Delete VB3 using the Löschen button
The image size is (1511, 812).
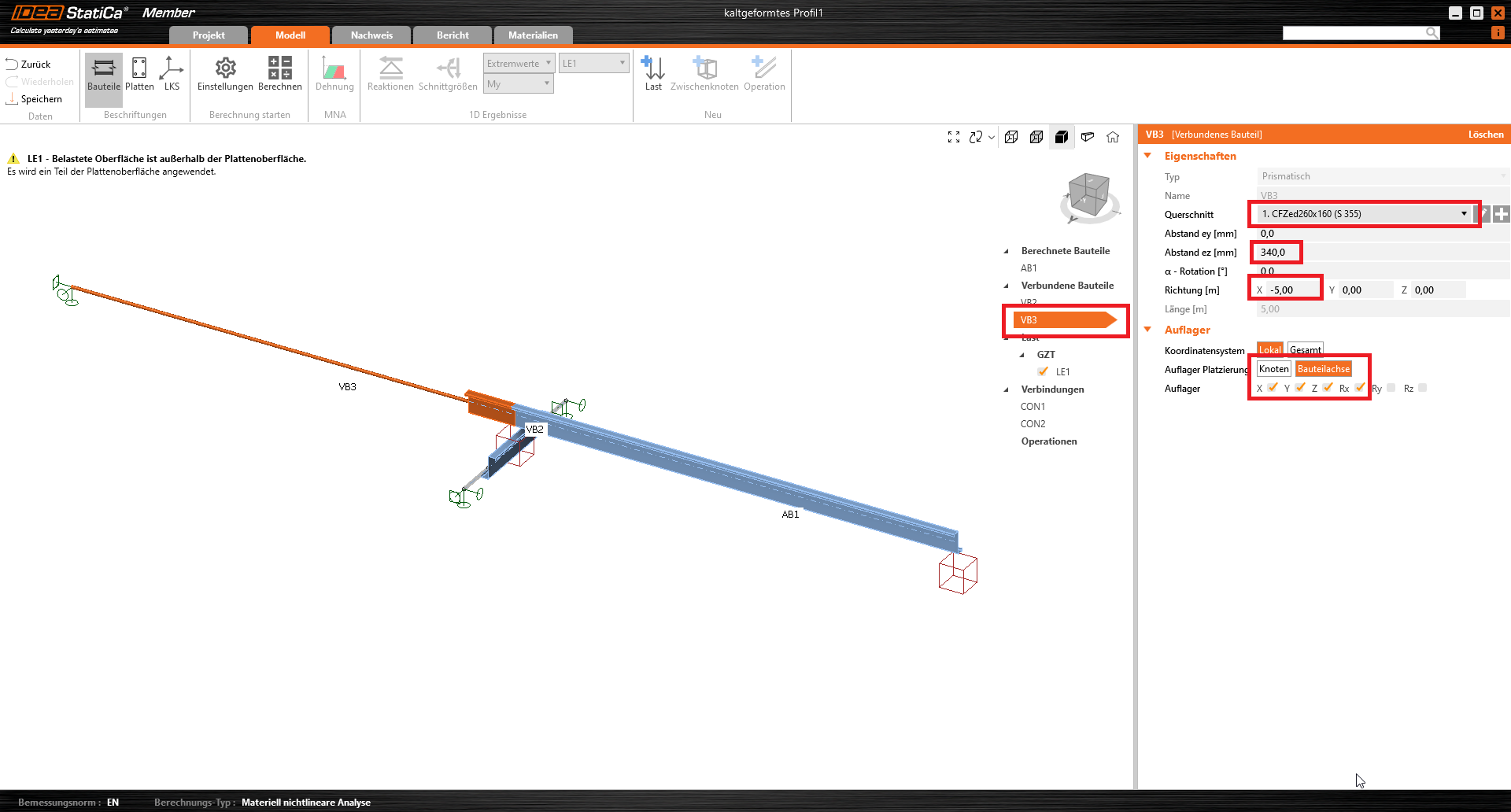[x=1485, y=135]
